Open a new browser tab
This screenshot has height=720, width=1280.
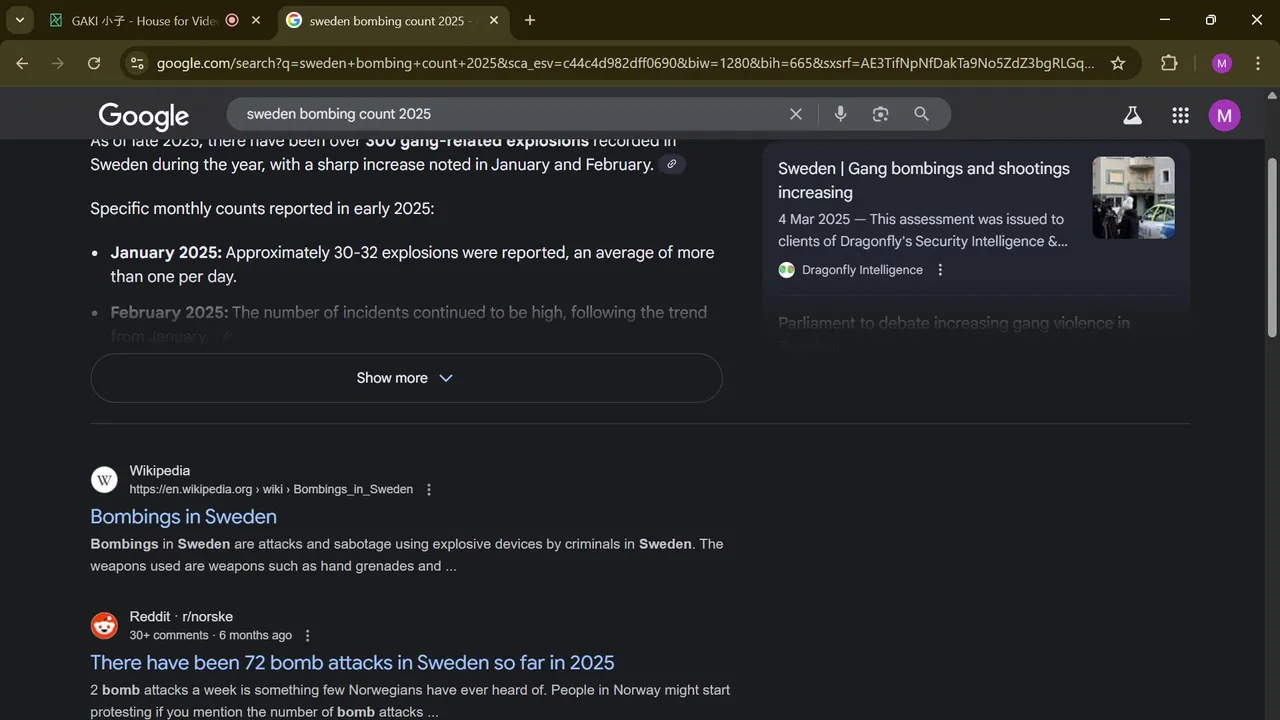point(530,20)
